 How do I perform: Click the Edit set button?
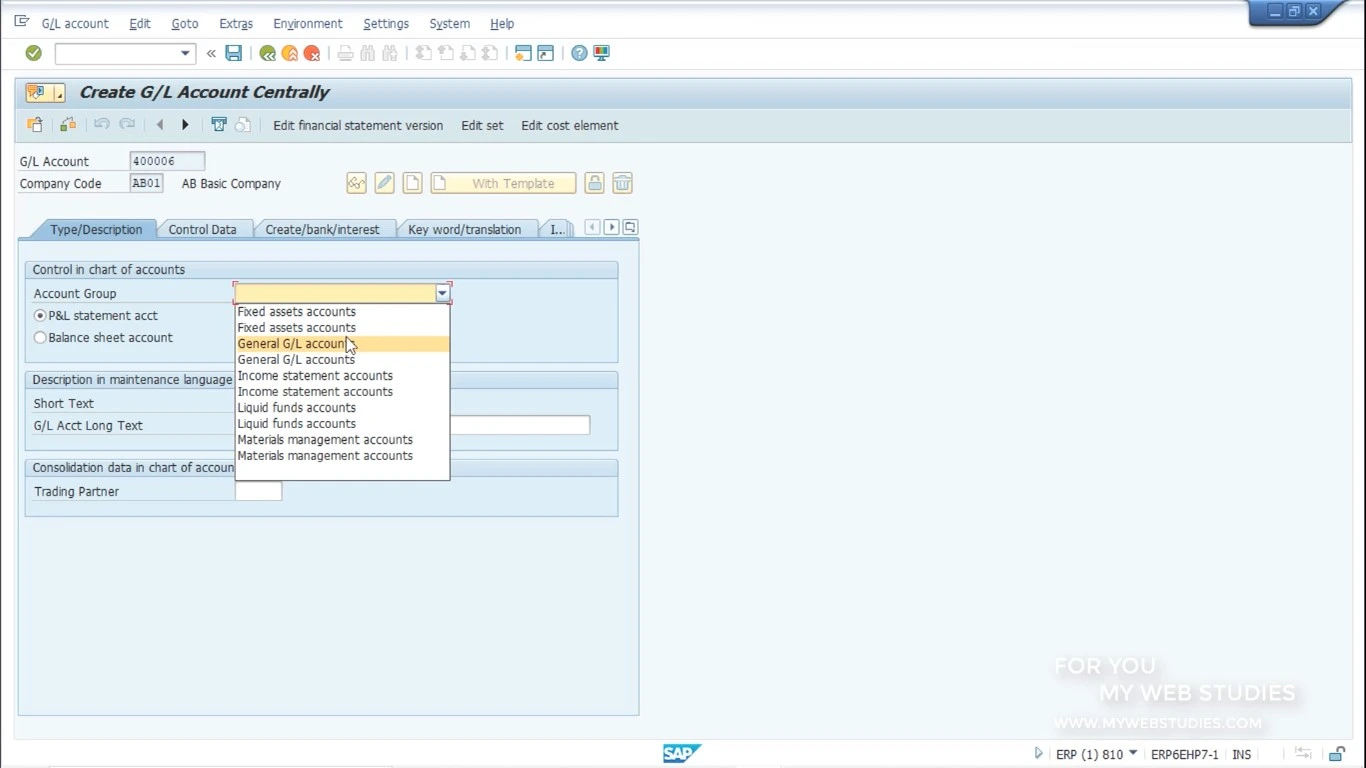[482, 126]
